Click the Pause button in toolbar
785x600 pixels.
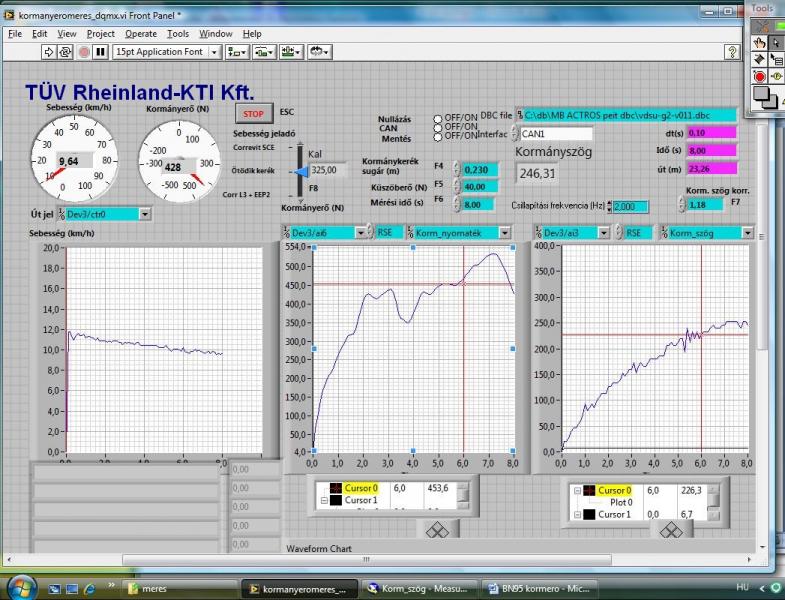[101, 52]
